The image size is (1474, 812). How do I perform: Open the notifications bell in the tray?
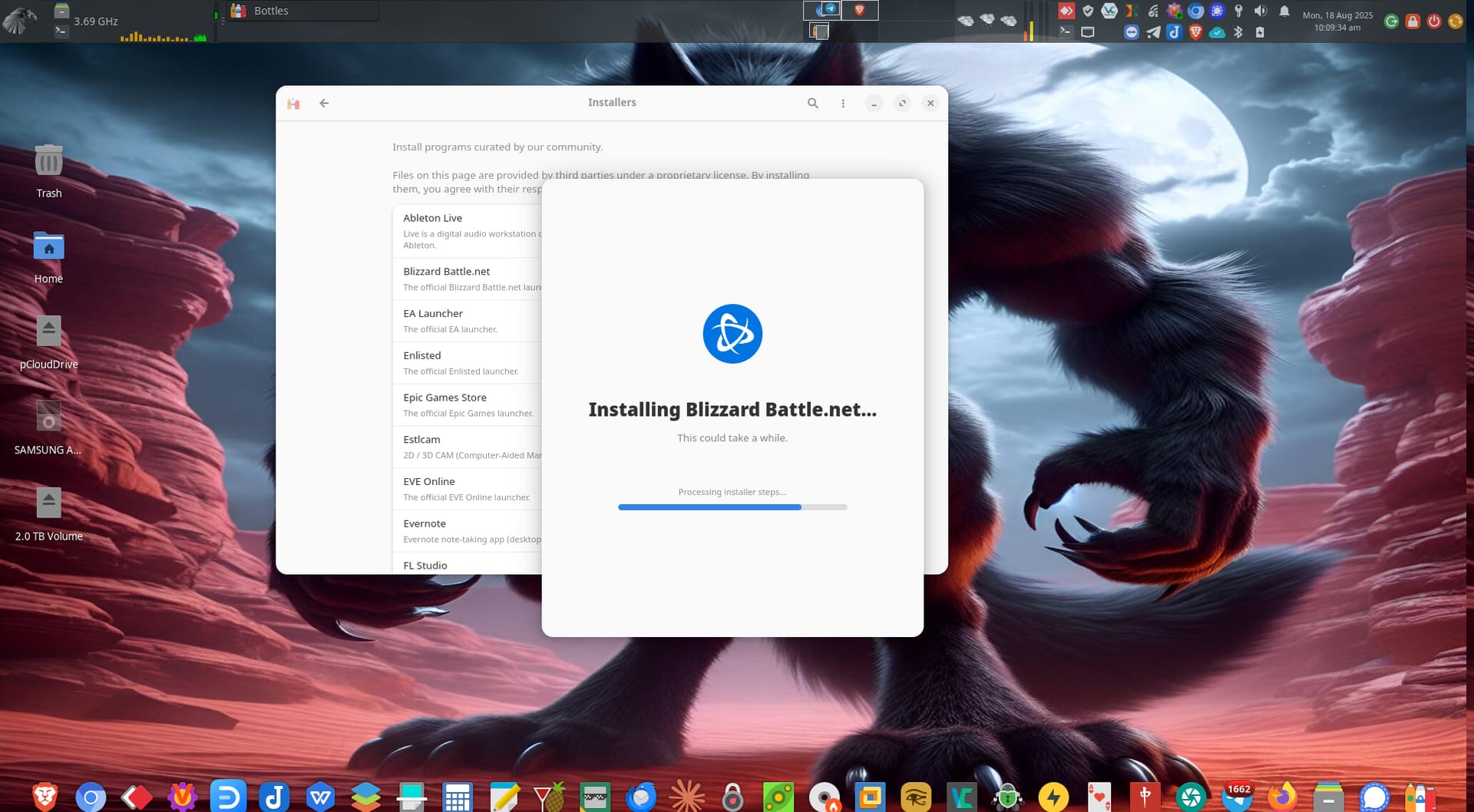[x=1284, y=11]
